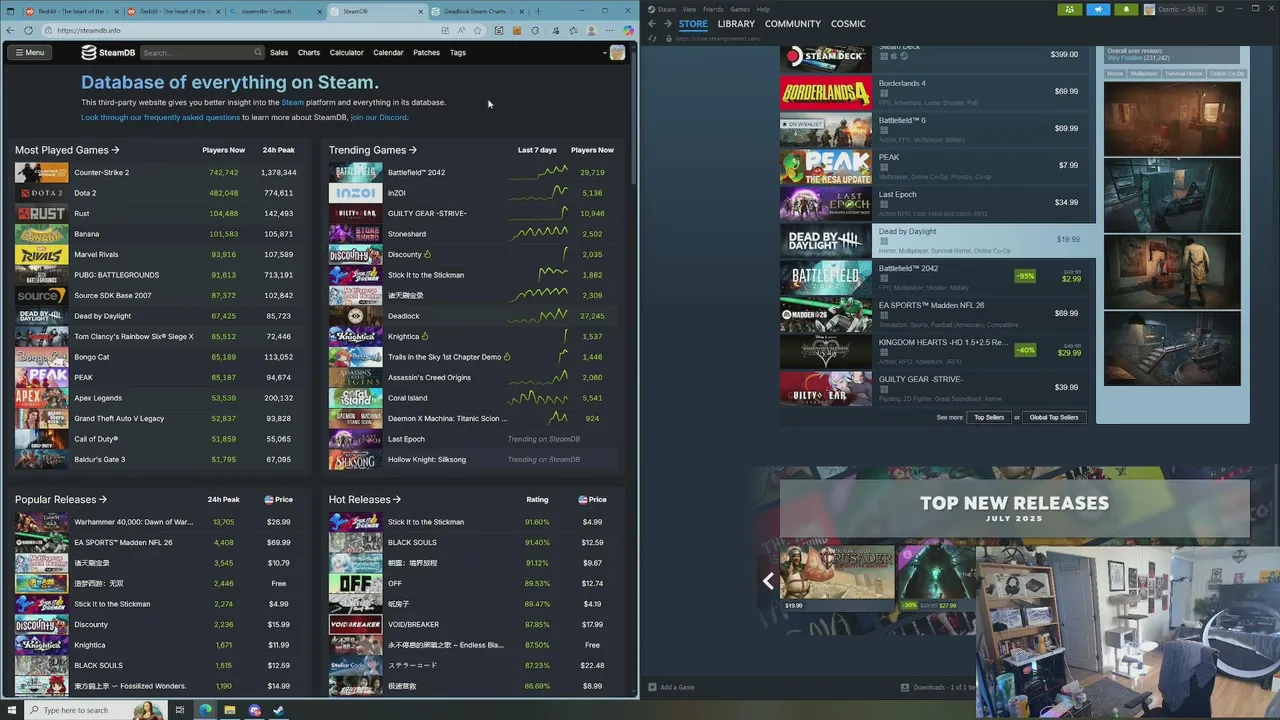1280x720 pixels.
Task: Open View menu in Steam client
Action: point(689,9)
